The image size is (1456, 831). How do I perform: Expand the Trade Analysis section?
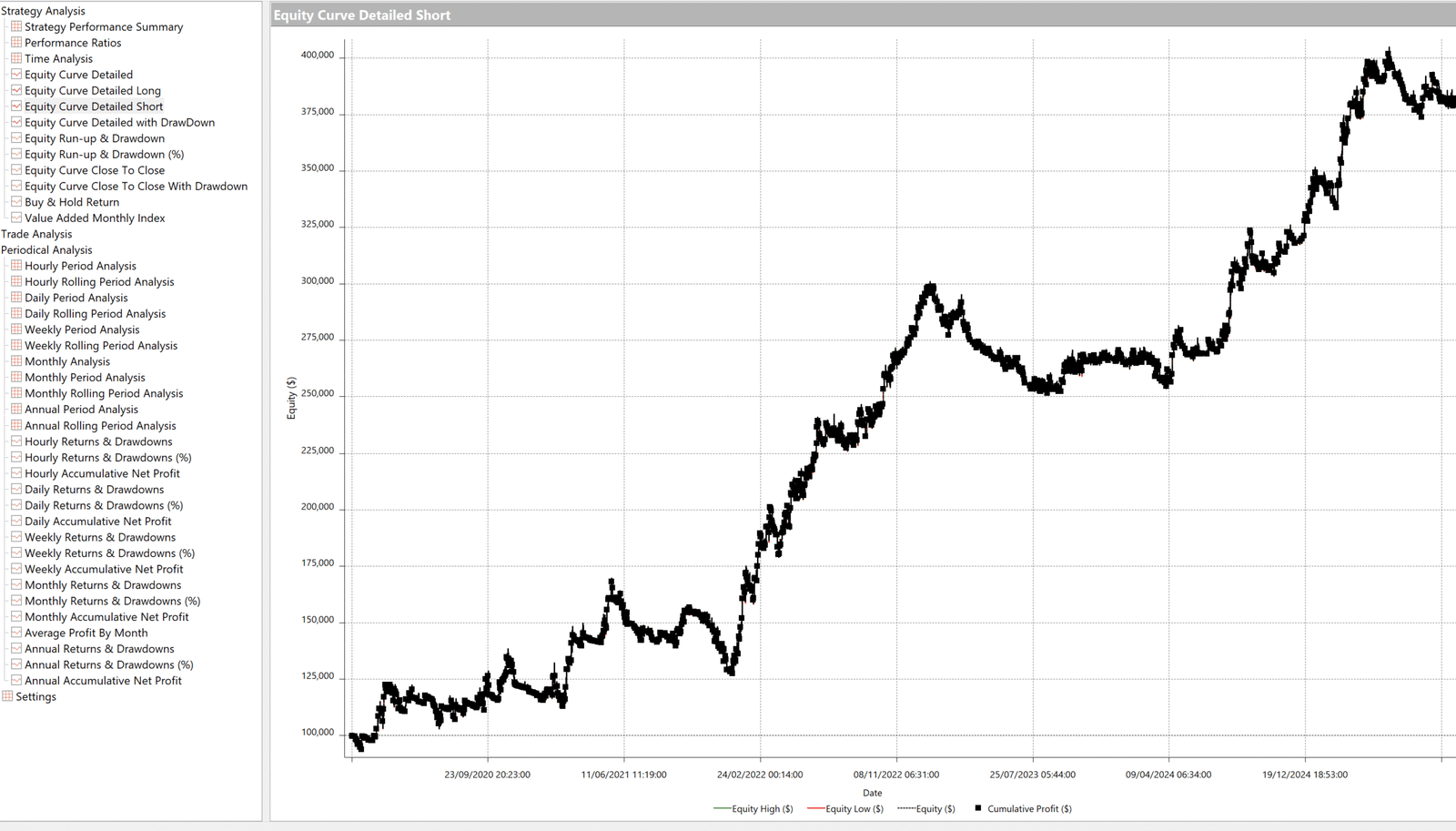click(x=36, y=234)
